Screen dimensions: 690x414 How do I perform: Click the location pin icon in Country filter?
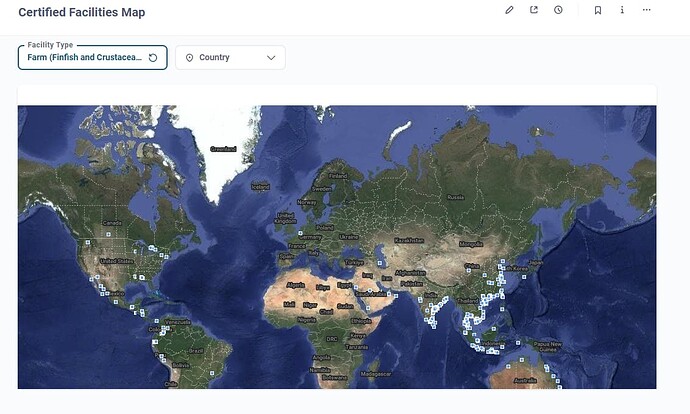[x=189, y=58]
